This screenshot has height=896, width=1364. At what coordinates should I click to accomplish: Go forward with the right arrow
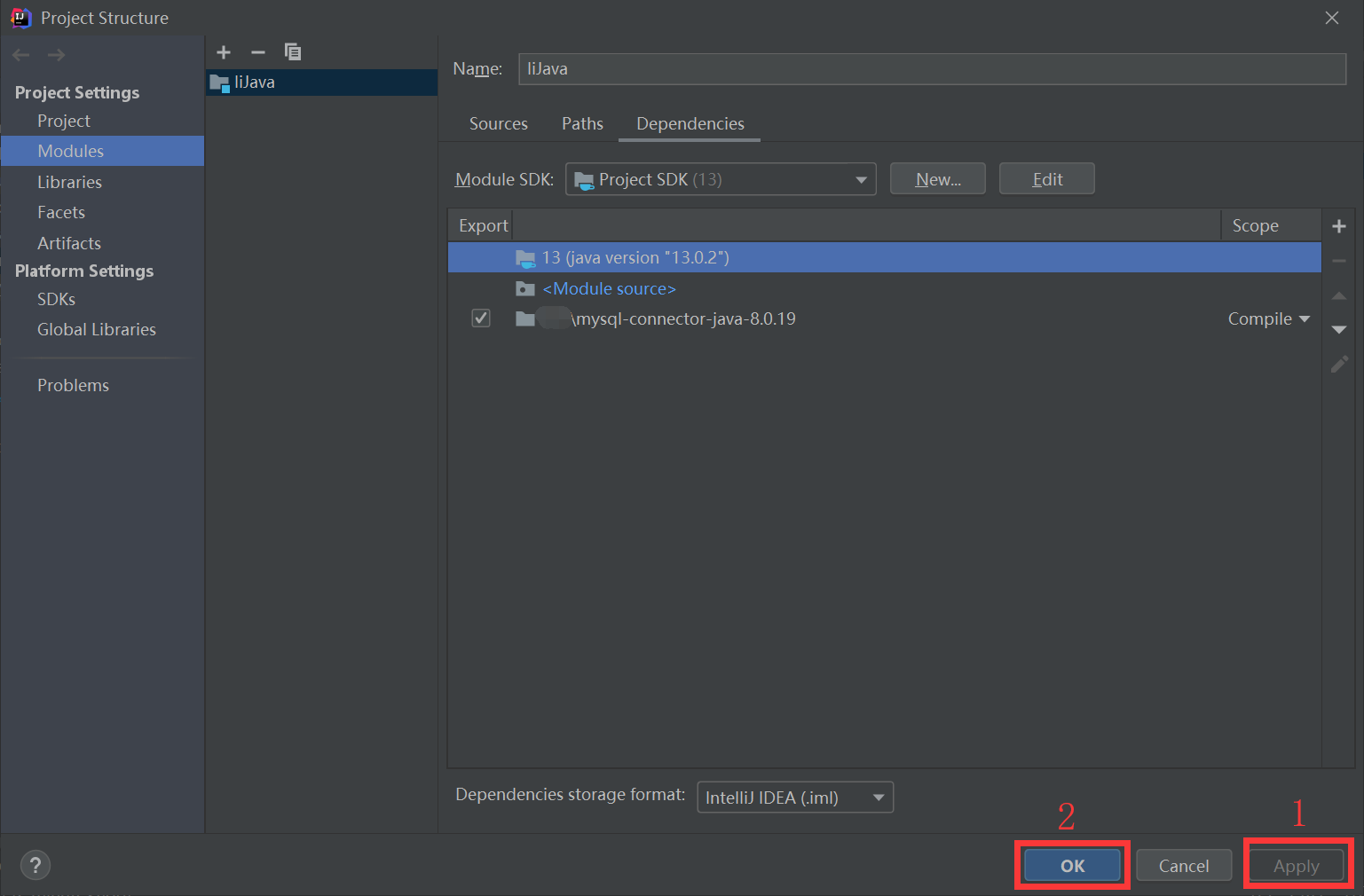(57, 55)
